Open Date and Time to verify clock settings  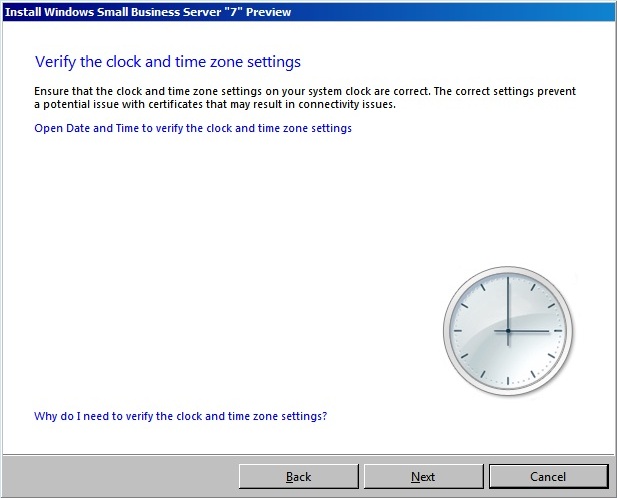coord(193,128)
